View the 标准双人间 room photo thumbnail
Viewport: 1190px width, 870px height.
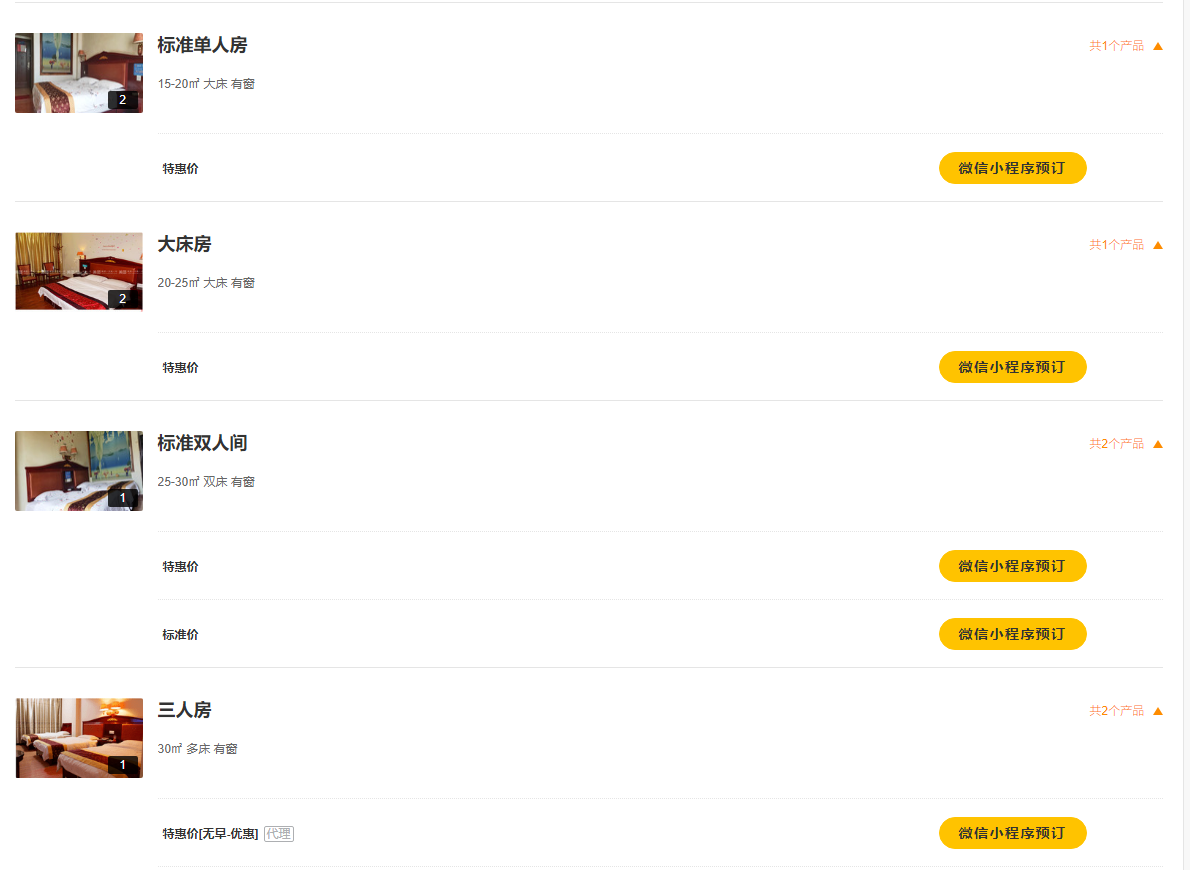(78, 471)
